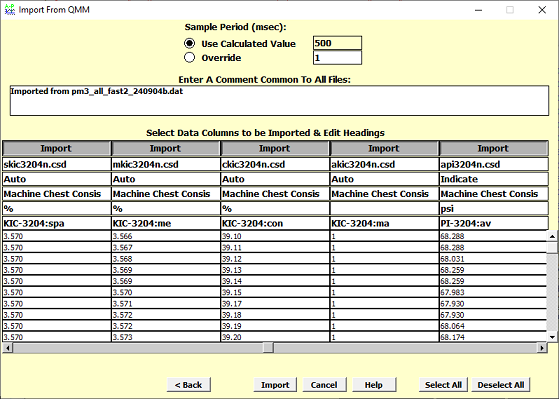This screenshot has height=399, width=559.
Task: Click the Cancel button
Action: 324,385
